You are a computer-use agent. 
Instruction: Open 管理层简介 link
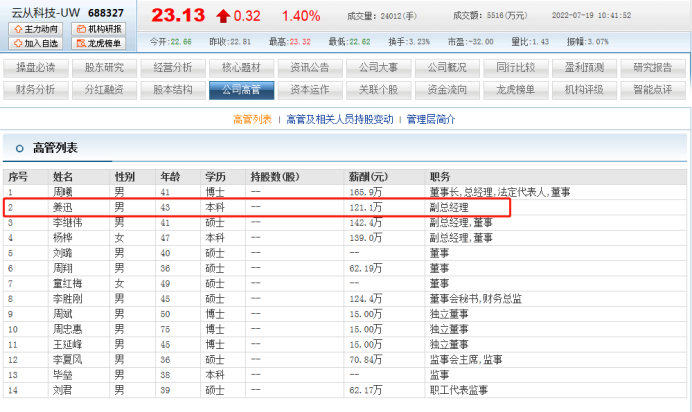pyautogui.click(x=431, y=120)
